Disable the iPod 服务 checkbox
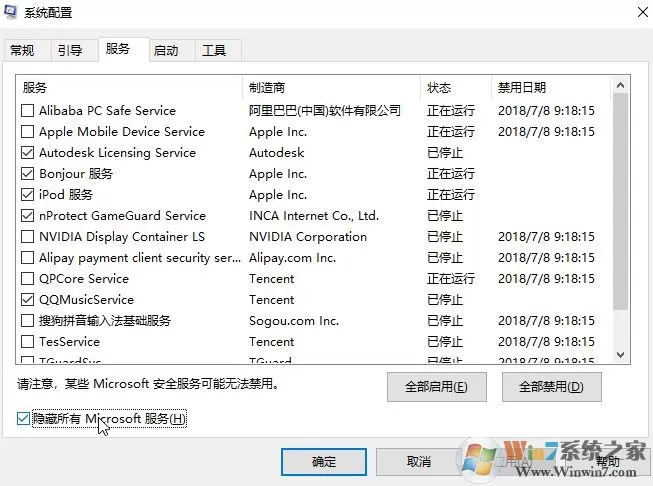653x486 pixels. [27, 194]
